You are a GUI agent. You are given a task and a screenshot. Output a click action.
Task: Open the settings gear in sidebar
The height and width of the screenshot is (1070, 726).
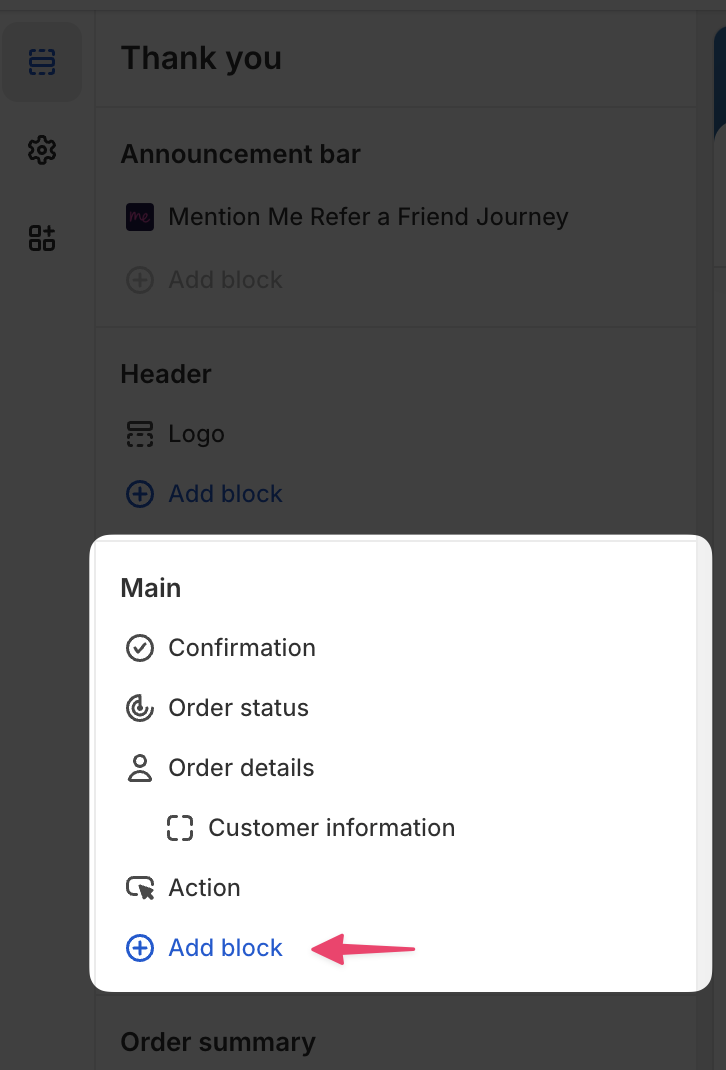pyautogui.click(x=41, y=151)
